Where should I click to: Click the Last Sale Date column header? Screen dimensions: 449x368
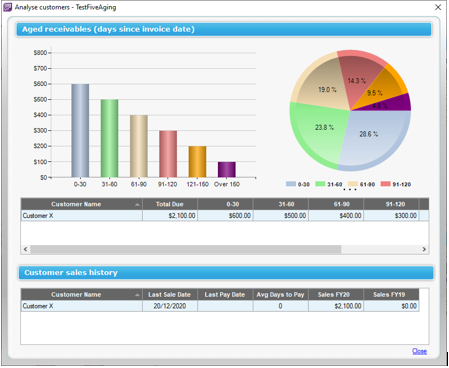pyautogui.click(x=170, y=295)
